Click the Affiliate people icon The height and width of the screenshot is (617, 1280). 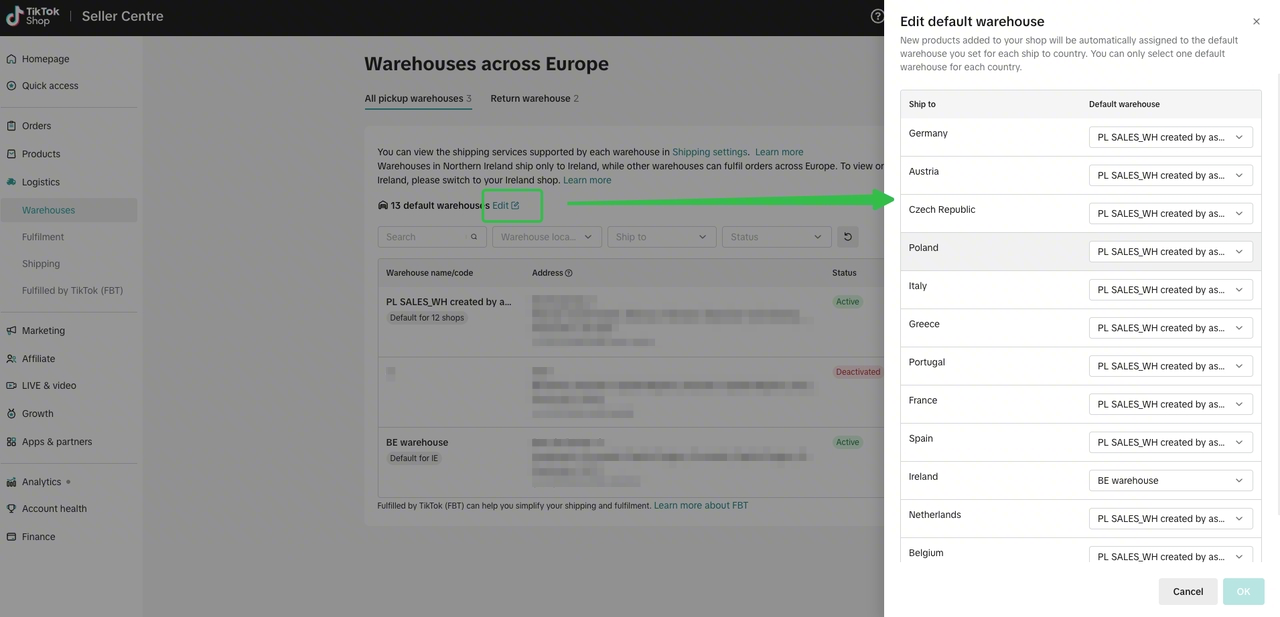pos(12,359)
